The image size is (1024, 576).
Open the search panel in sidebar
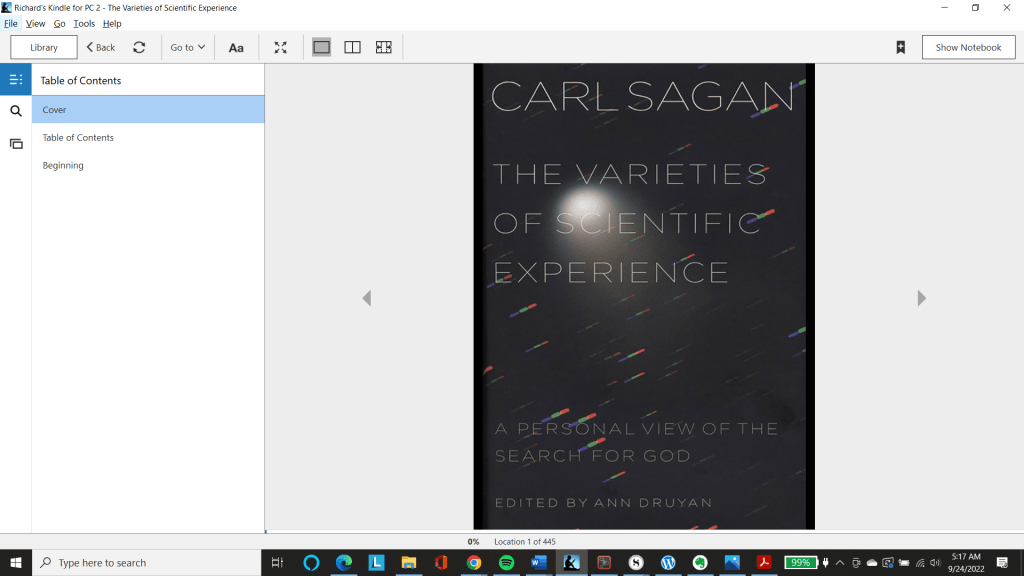pos(16,111)
